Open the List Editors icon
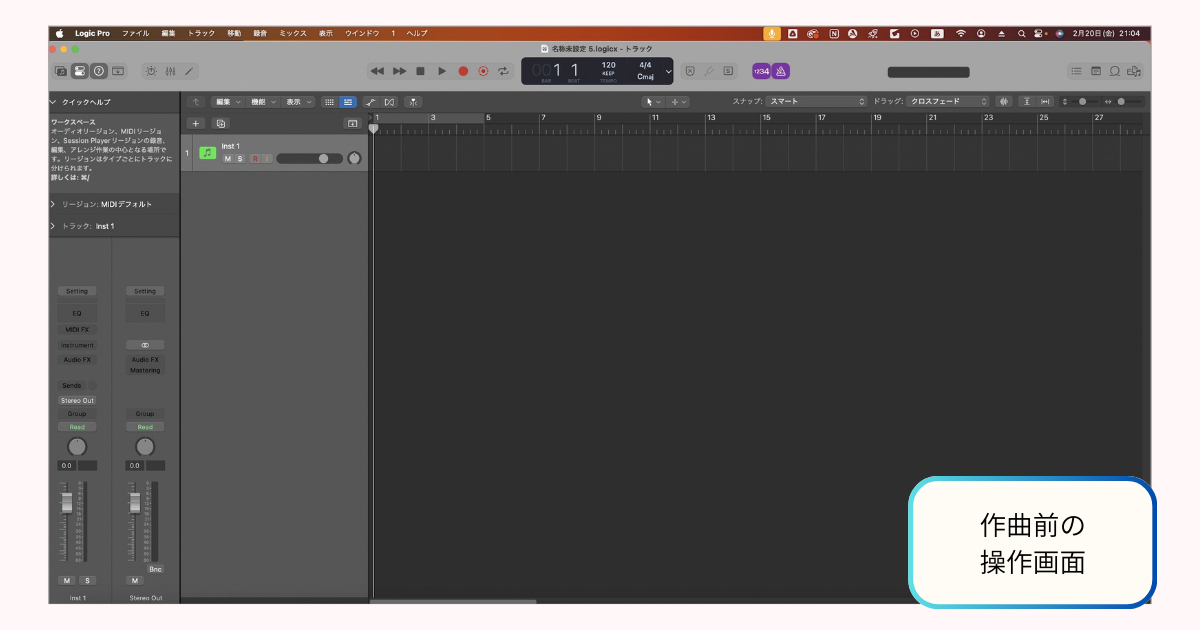 pos(1077,71)
